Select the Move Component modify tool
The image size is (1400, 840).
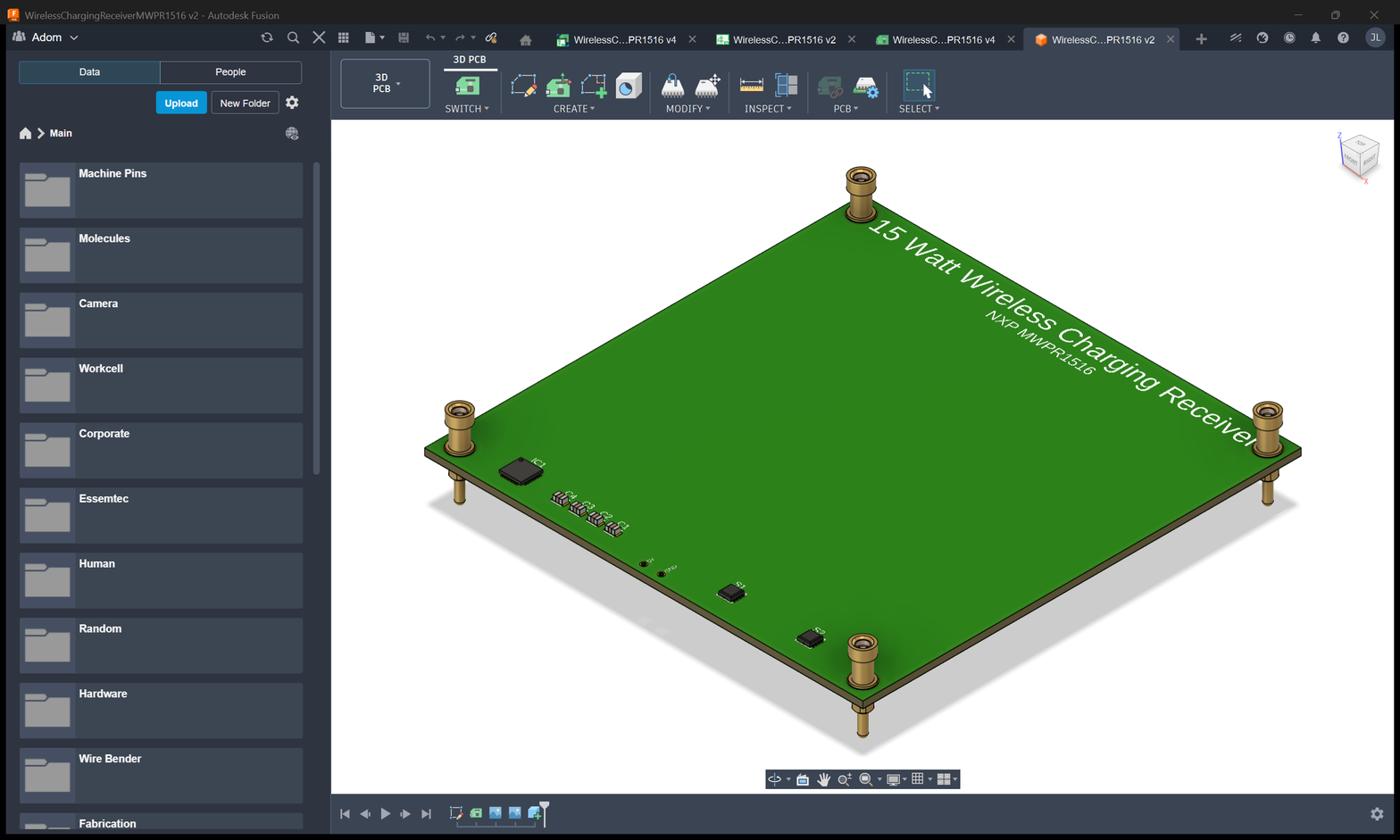[x=707, y=86]
